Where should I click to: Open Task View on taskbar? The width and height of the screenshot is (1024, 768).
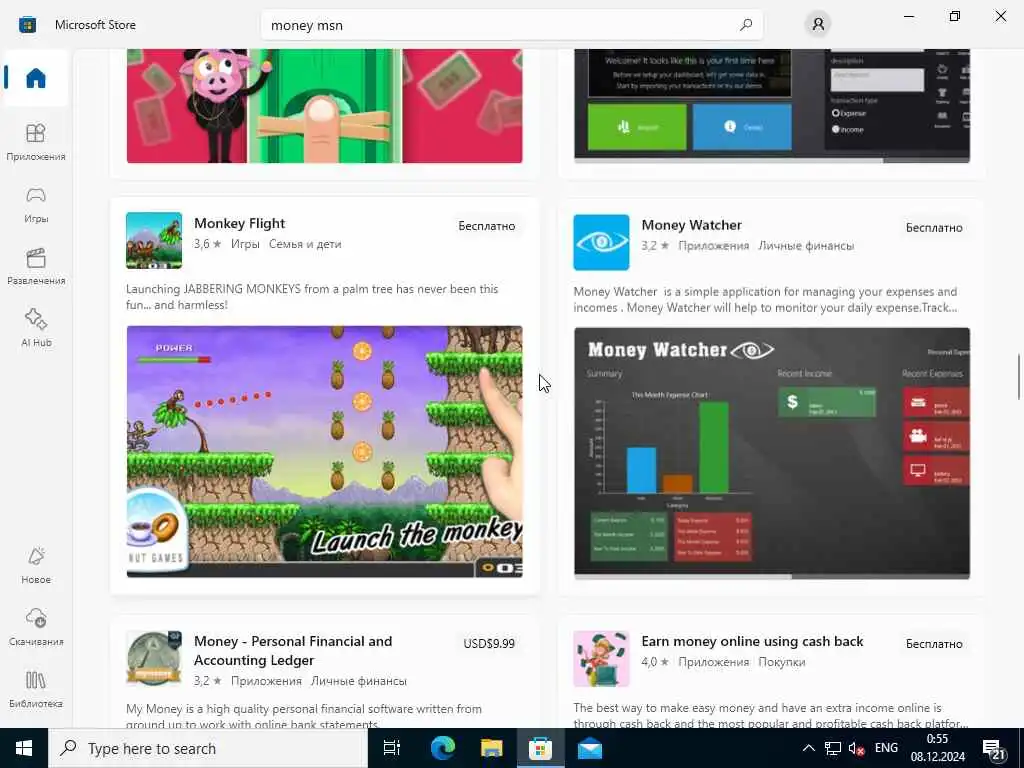[392, 748]
